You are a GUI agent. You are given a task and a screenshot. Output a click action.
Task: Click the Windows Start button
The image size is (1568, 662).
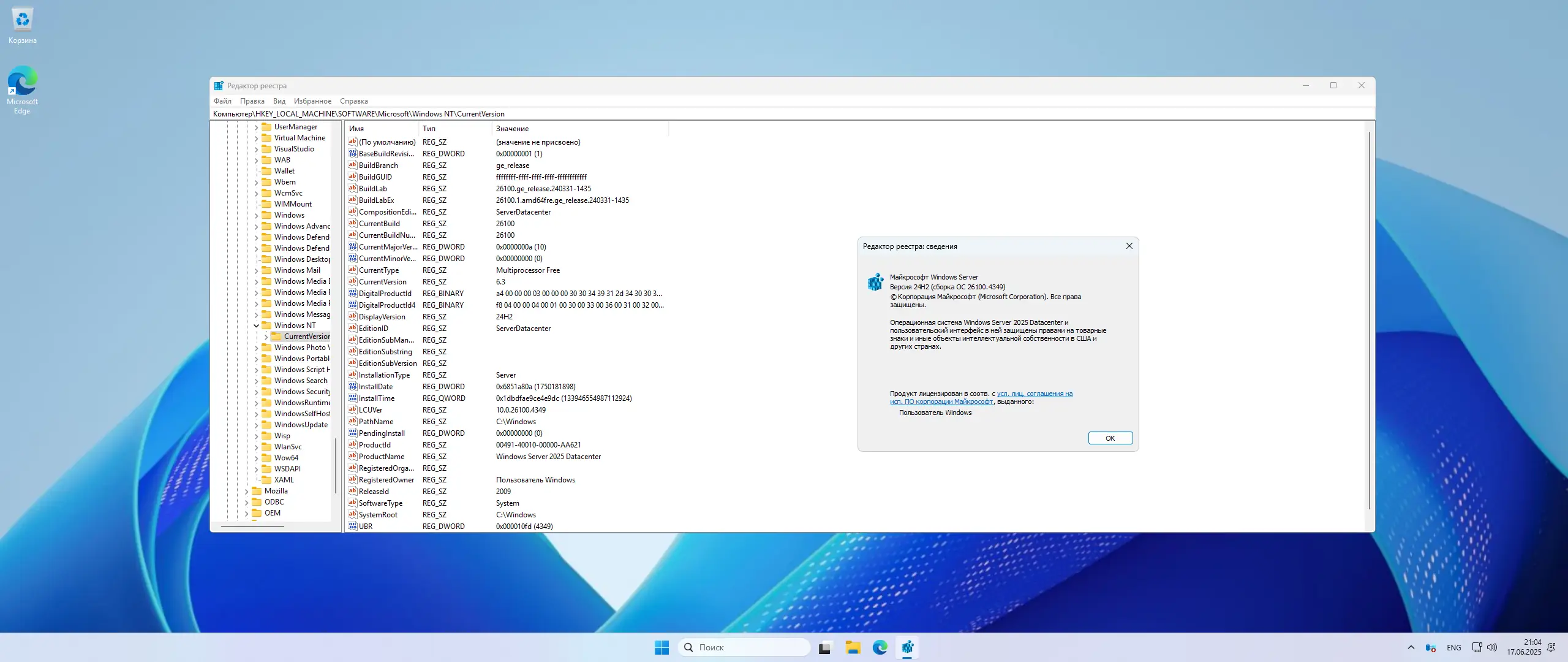(x=661, y=647)
